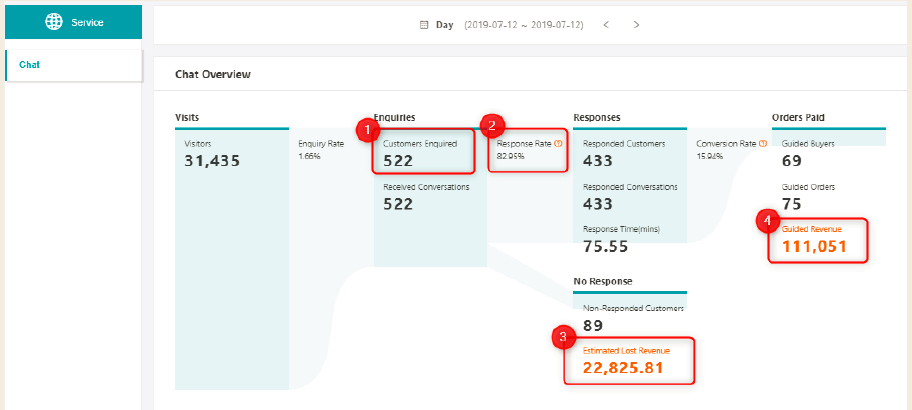Click the Responded Conversations label

pyautogui.click(x=630, y=187)
